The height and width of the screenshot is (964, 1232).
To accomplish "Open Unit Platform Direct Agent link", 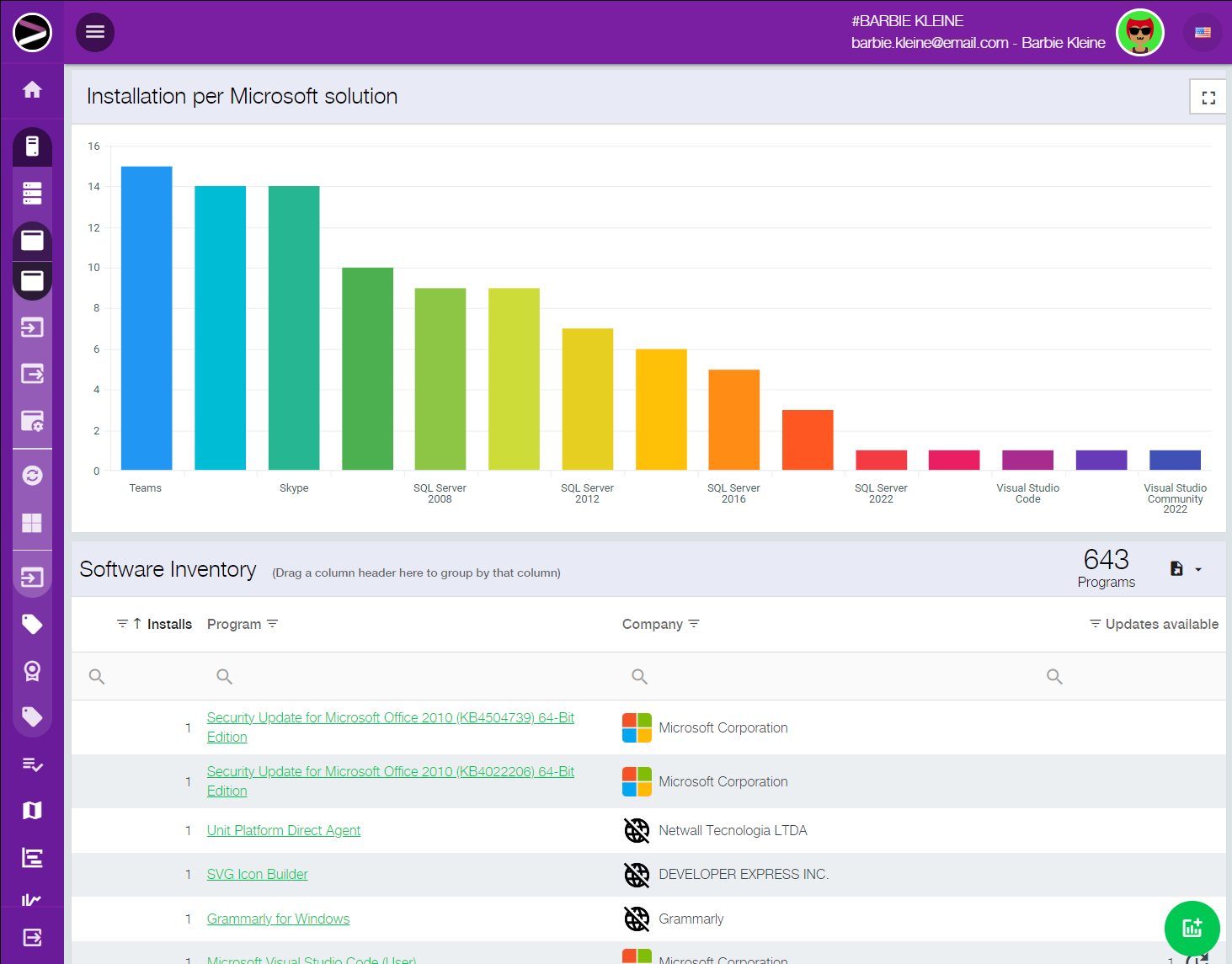I will (284, 831).
